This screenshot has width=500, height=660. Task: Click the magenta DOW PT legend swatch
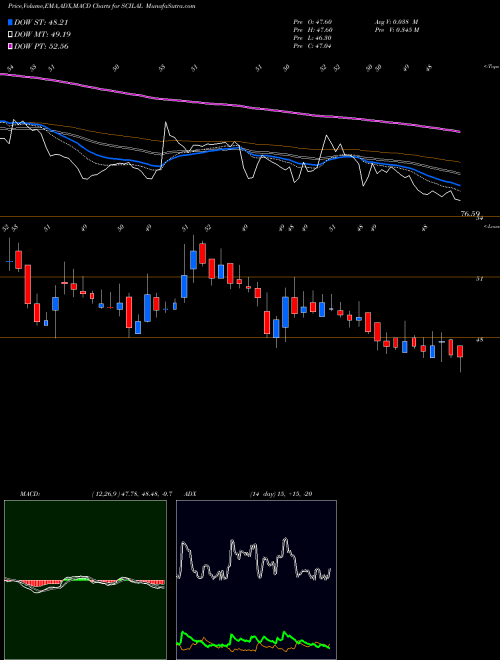pos(10,46)
